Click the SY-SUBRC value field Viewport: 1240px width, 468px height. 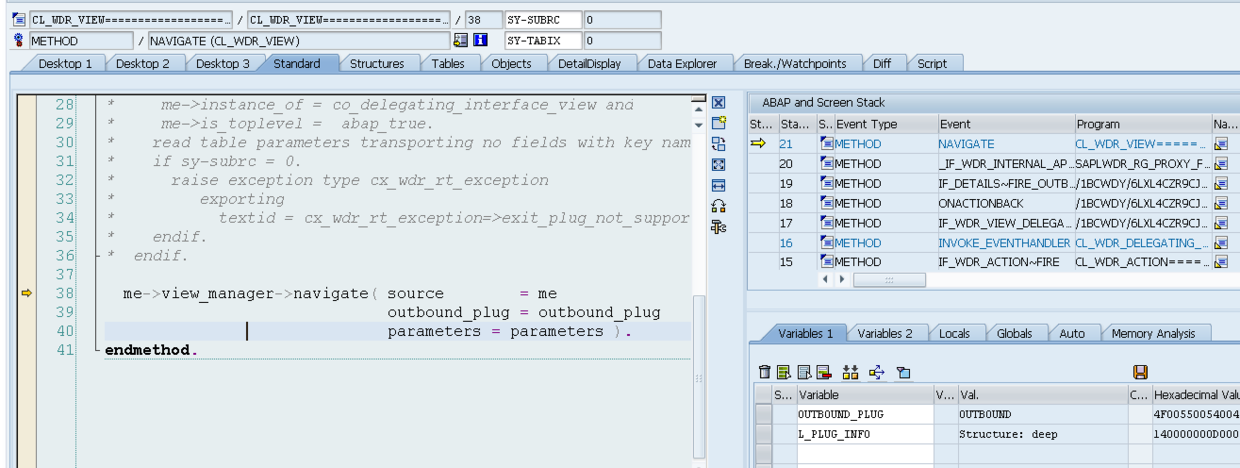(622, 20)
